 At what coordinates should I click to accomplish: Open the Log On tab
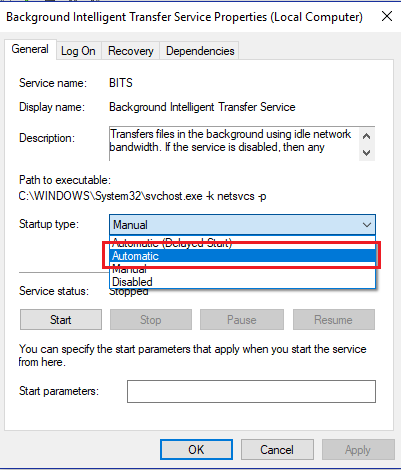pyautogui.click(x=78, y=51)
